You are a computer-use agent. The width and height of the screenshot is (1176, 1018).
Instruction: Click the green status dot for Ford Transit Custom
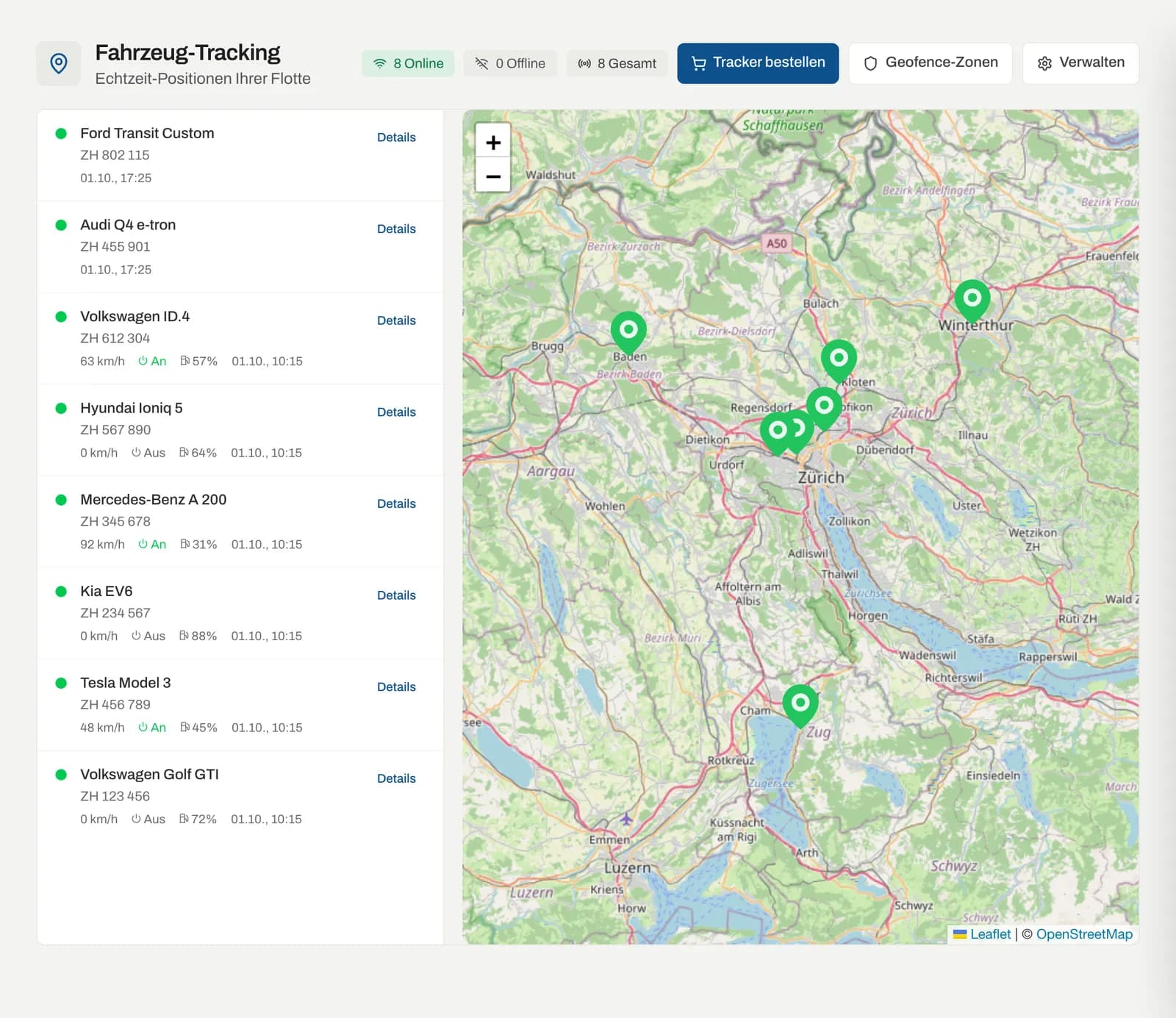click(x=61, y=134)
